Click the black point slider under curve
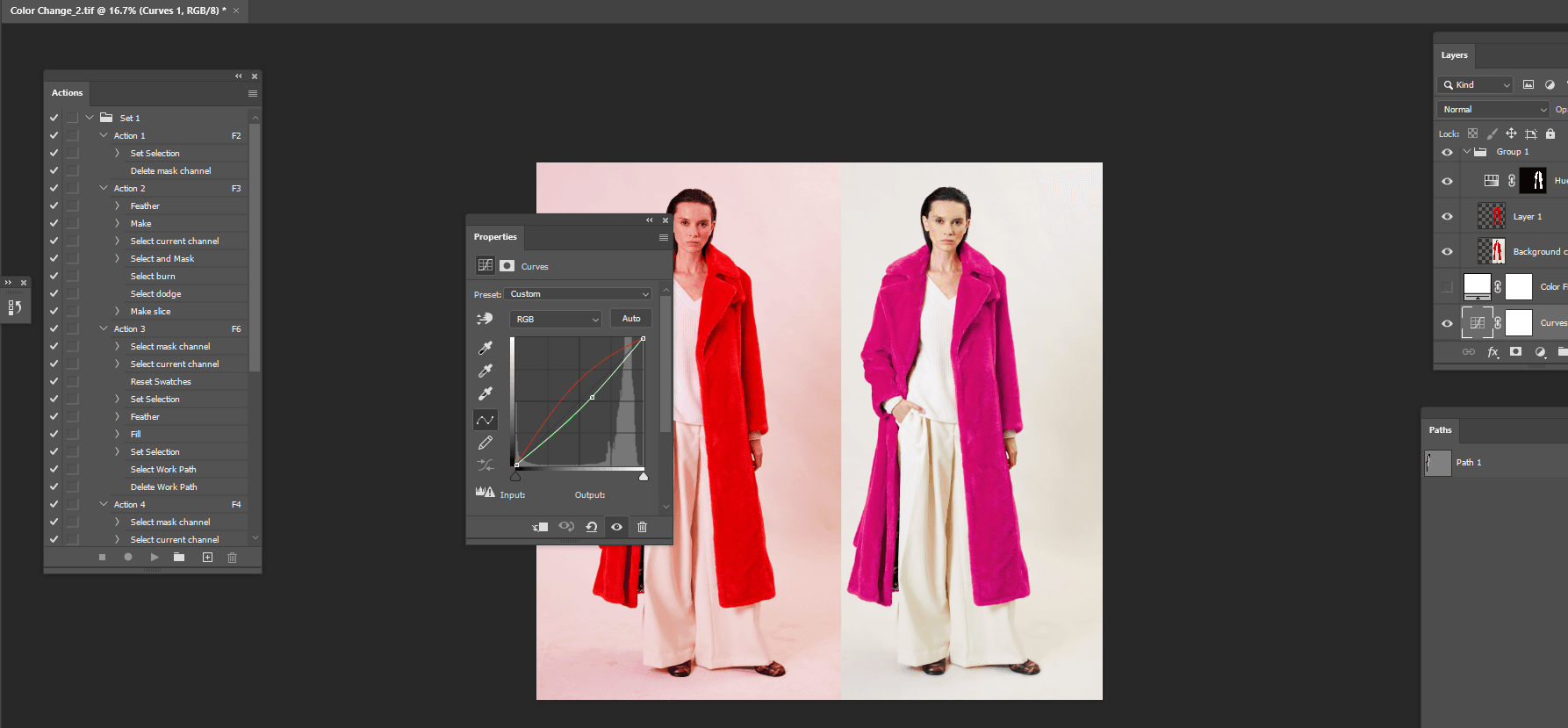This screenshot has width=1568, height=728. [515, 476]
